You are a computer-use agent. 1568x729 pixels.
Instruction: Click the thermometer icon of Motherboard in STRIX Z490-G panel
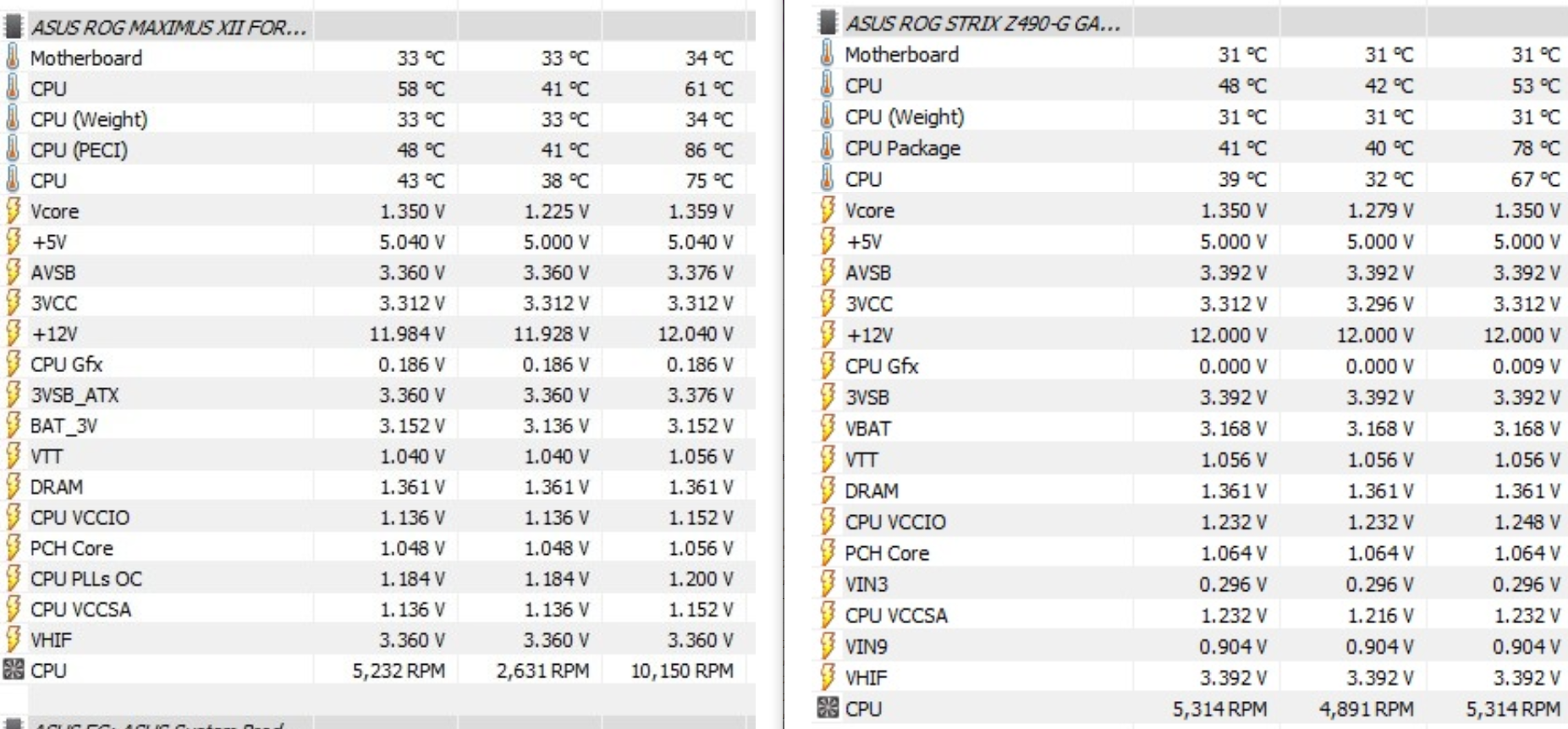(828, 54)
